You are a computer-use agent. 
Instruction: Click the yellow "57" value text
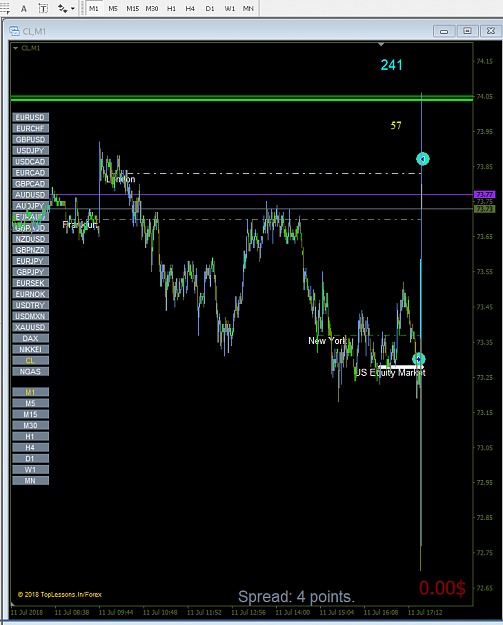click(396, 126)
